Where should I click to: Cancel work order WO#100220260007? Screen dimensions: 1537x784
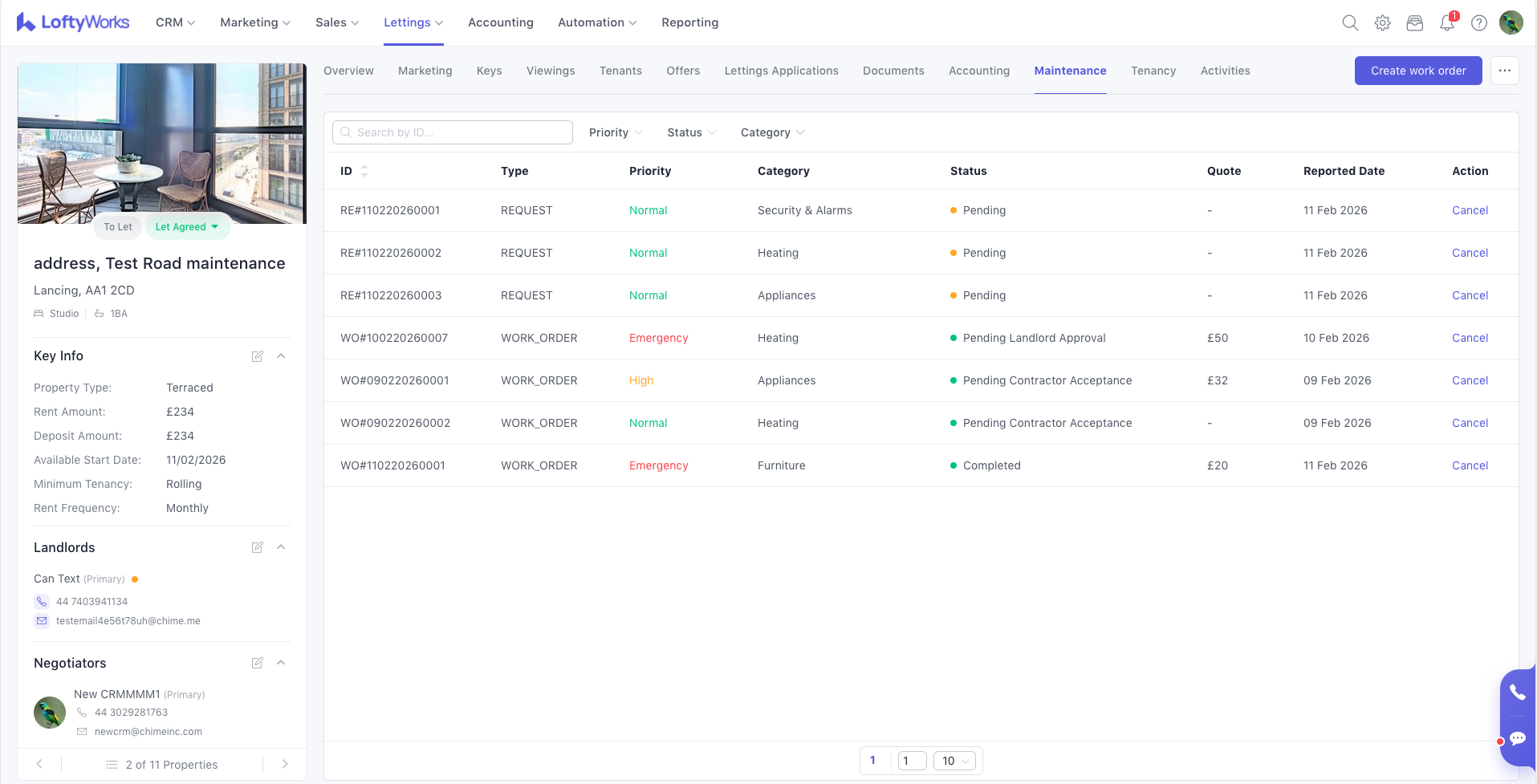click(x=1470, y=338)
